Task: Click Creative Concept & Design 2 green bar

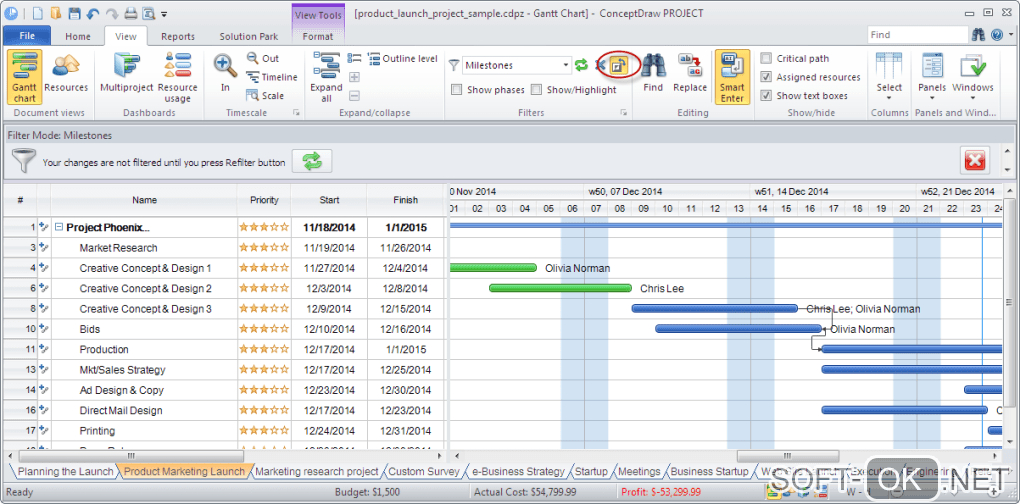Action: [x=561, y=288]
